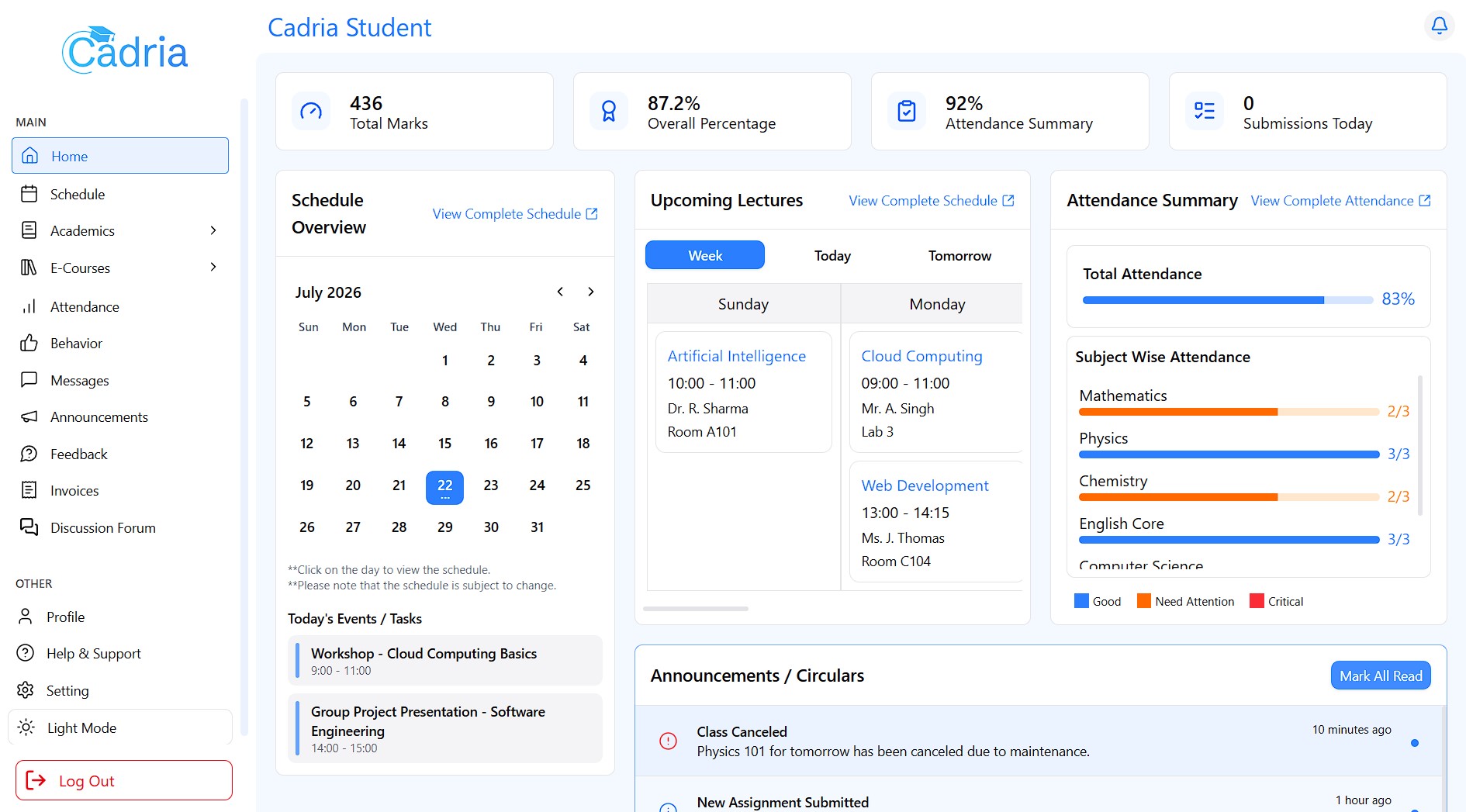Click the Subject Wise Attendance vertical scrollbar
The height and width of the screenshot is (812, 1466).
[1419, 446]
